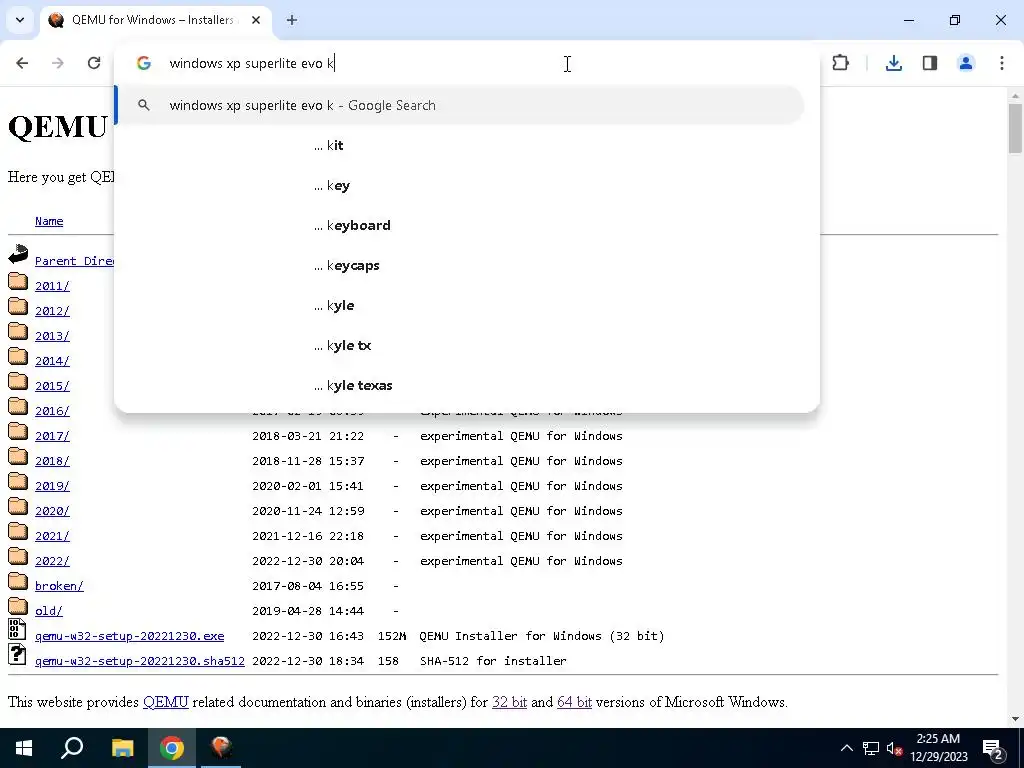Screen dimensions: 1024x768
Task: Open the 2018/ folder link
Action: pyautogui.click(x=52, y=461)
